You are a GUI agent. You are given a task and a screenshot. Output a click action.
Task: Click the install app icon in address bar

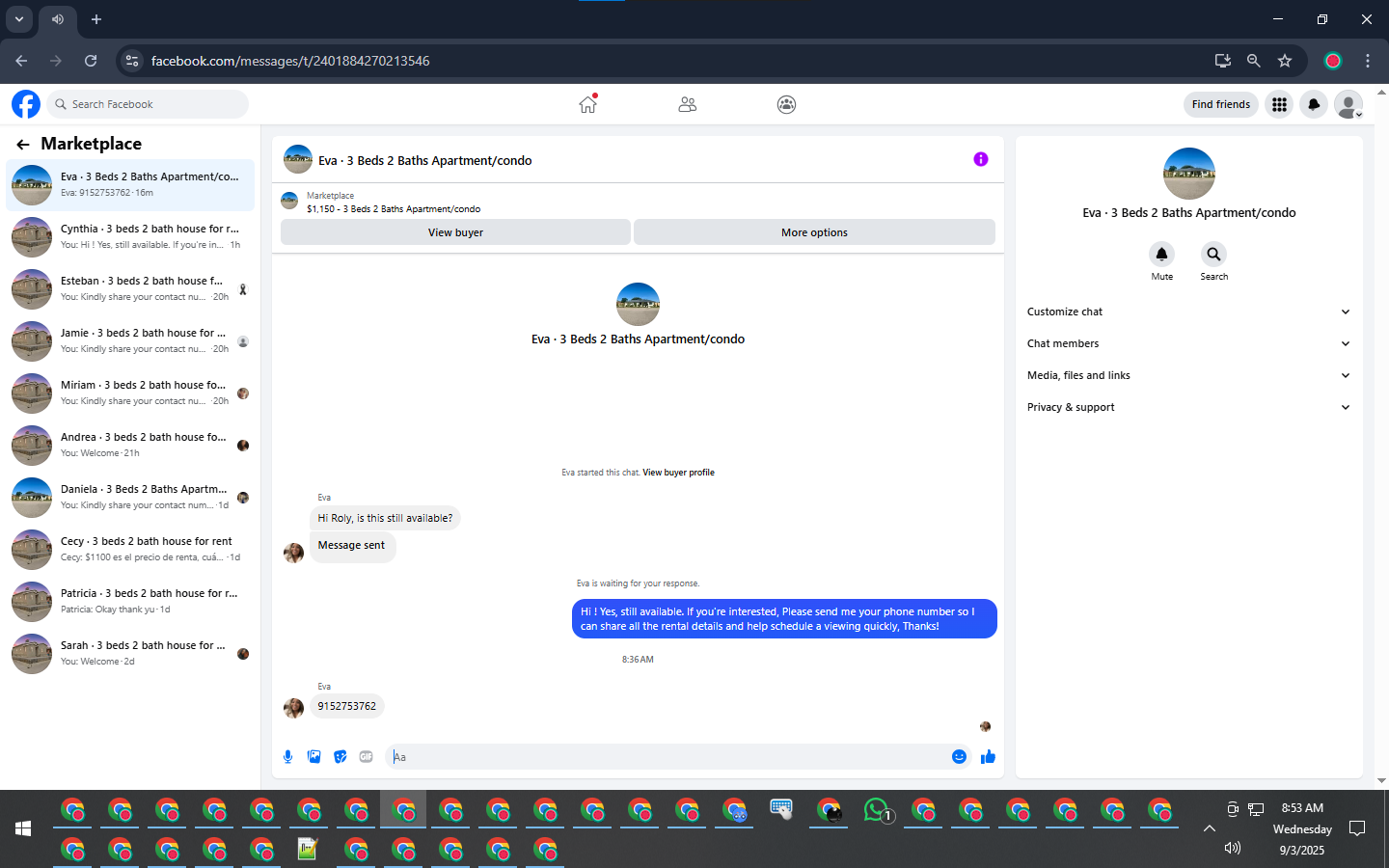1222,61
